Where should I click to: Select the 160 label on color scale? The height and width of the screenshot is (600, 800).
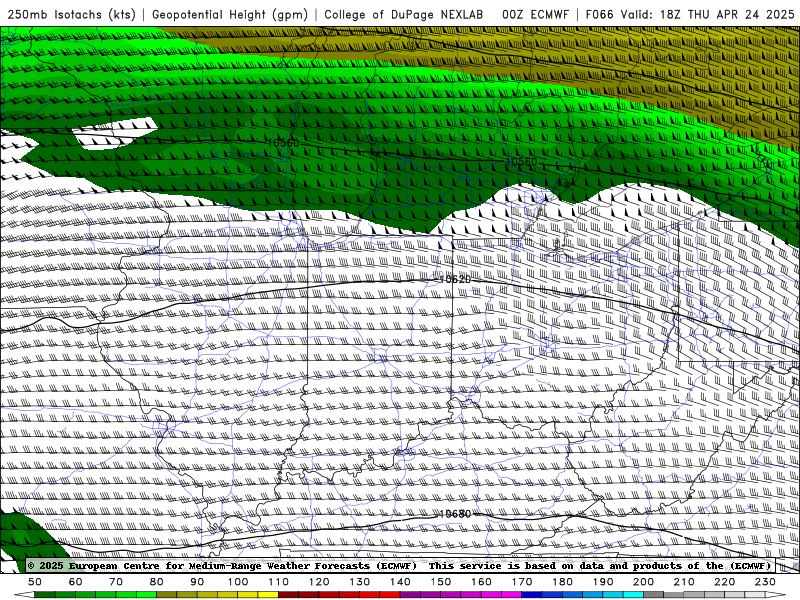pyautogui.click(x=481, y=582)
